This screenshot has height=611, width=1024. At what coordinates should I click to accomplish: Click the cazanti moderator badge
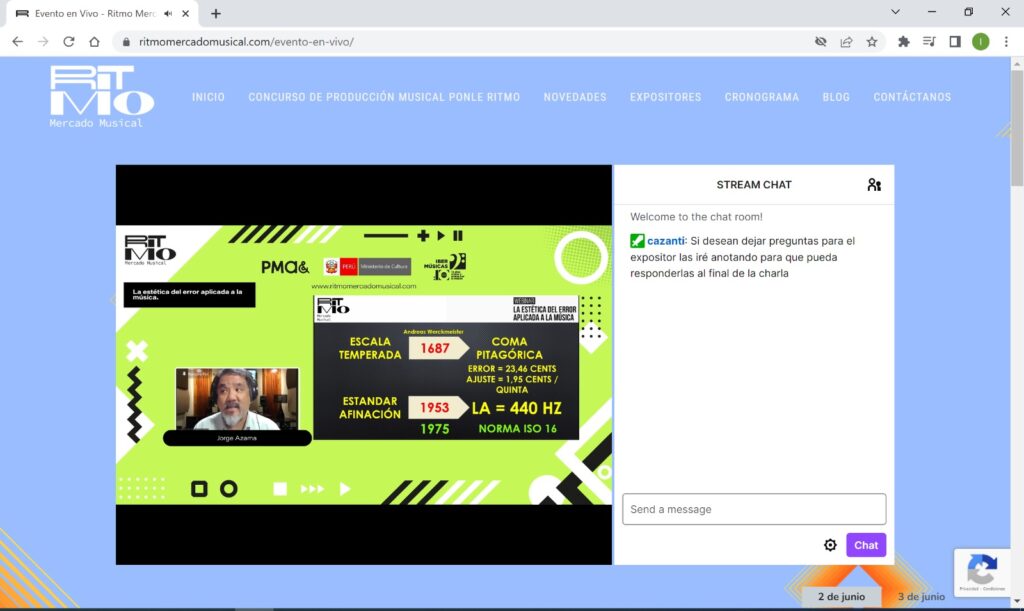tap(637, 241)
